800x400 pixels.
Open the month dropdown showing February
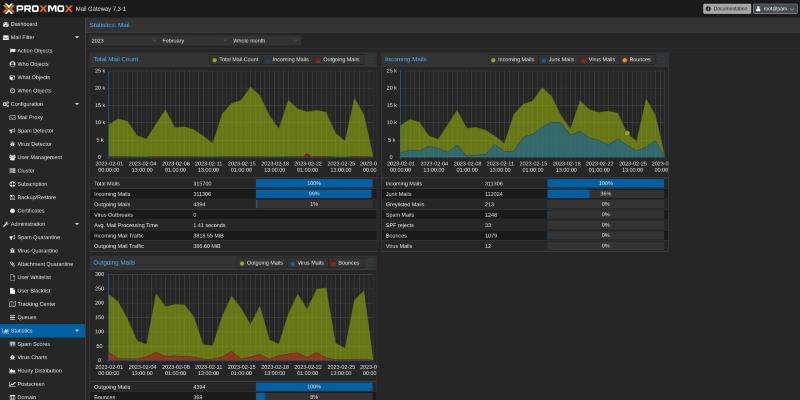coord(191,41)
